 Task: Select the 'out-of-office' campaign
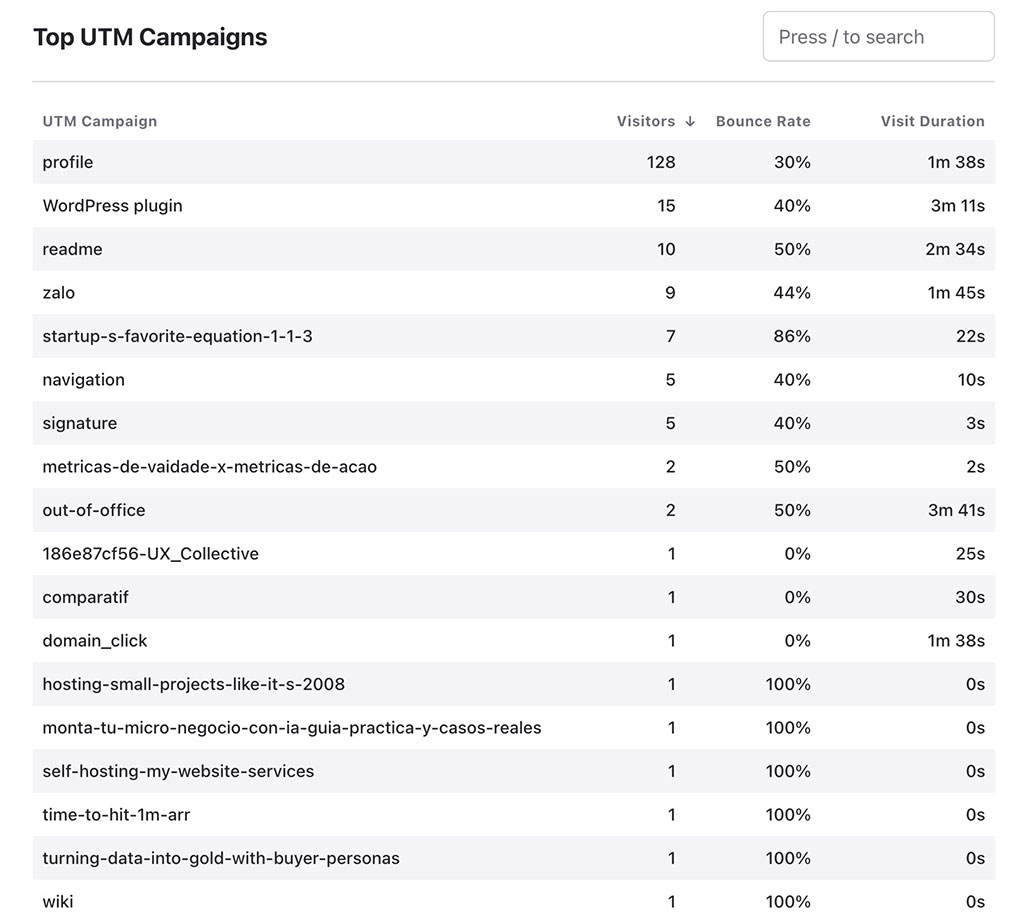94,510
